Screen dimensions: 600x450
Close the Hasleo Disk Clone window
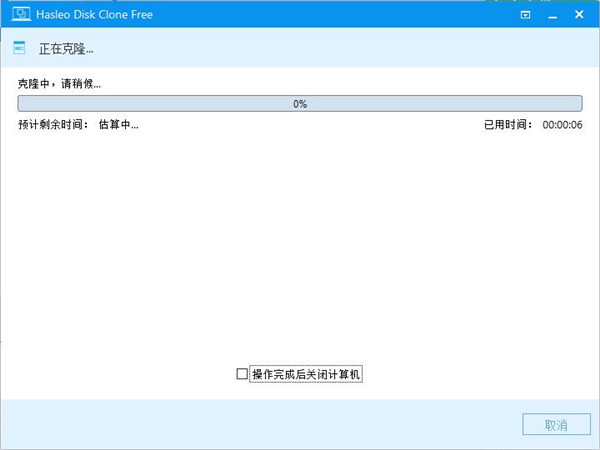click(x=581, y=15)
